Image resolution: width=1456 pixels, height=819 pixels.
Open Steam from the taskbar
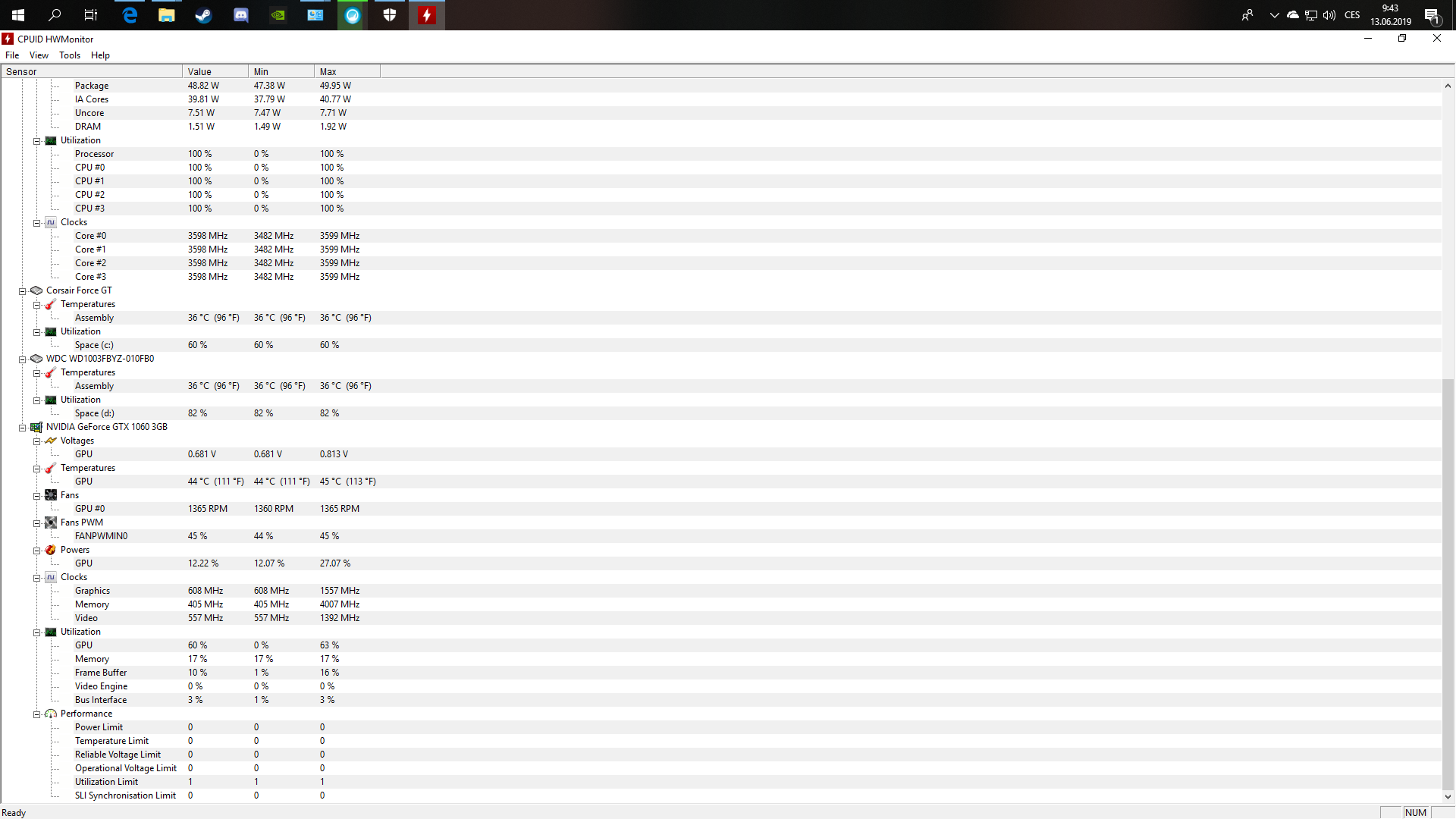[203, 15]
